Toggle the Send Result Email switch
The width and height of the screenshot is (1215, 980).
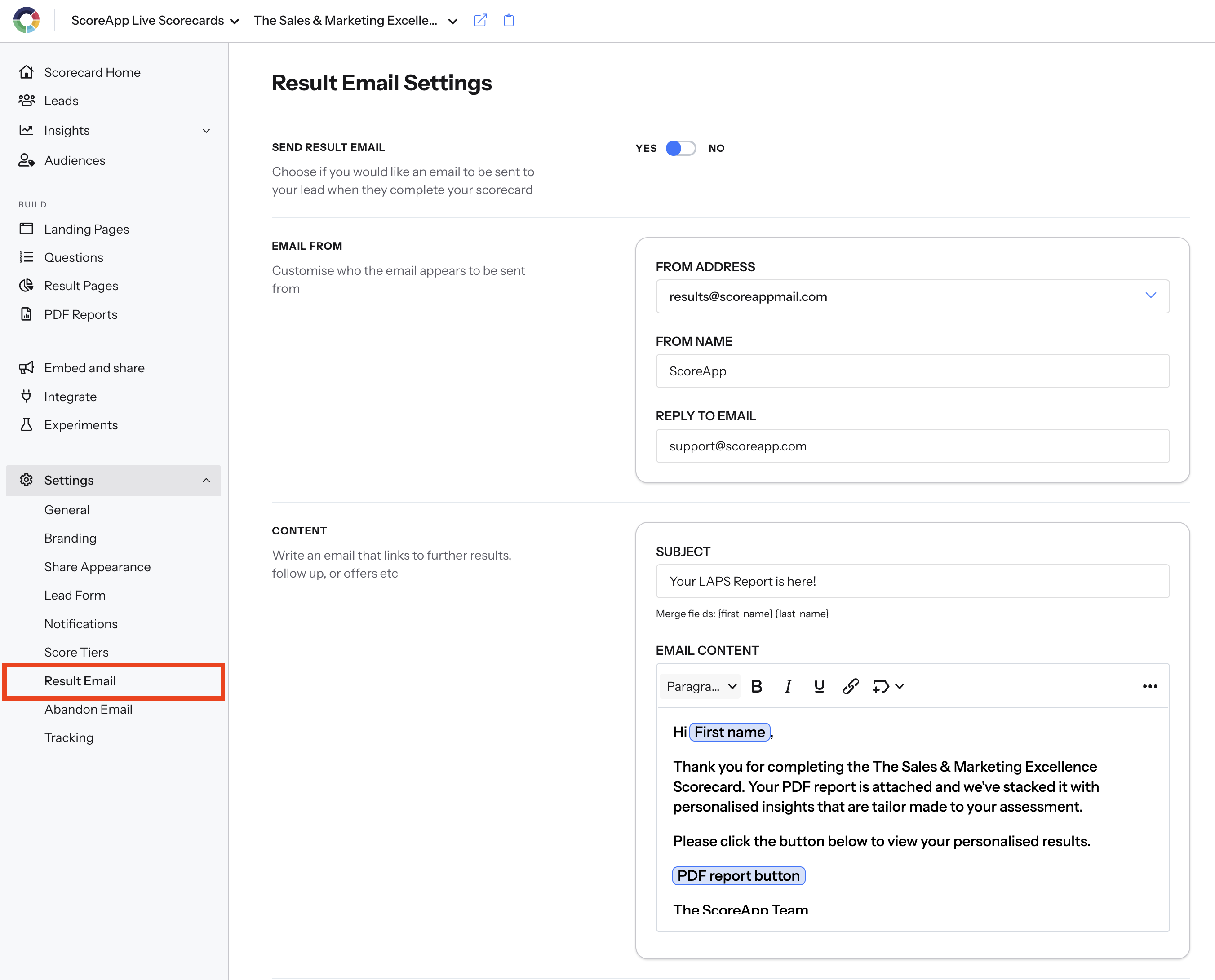(681, 148)
